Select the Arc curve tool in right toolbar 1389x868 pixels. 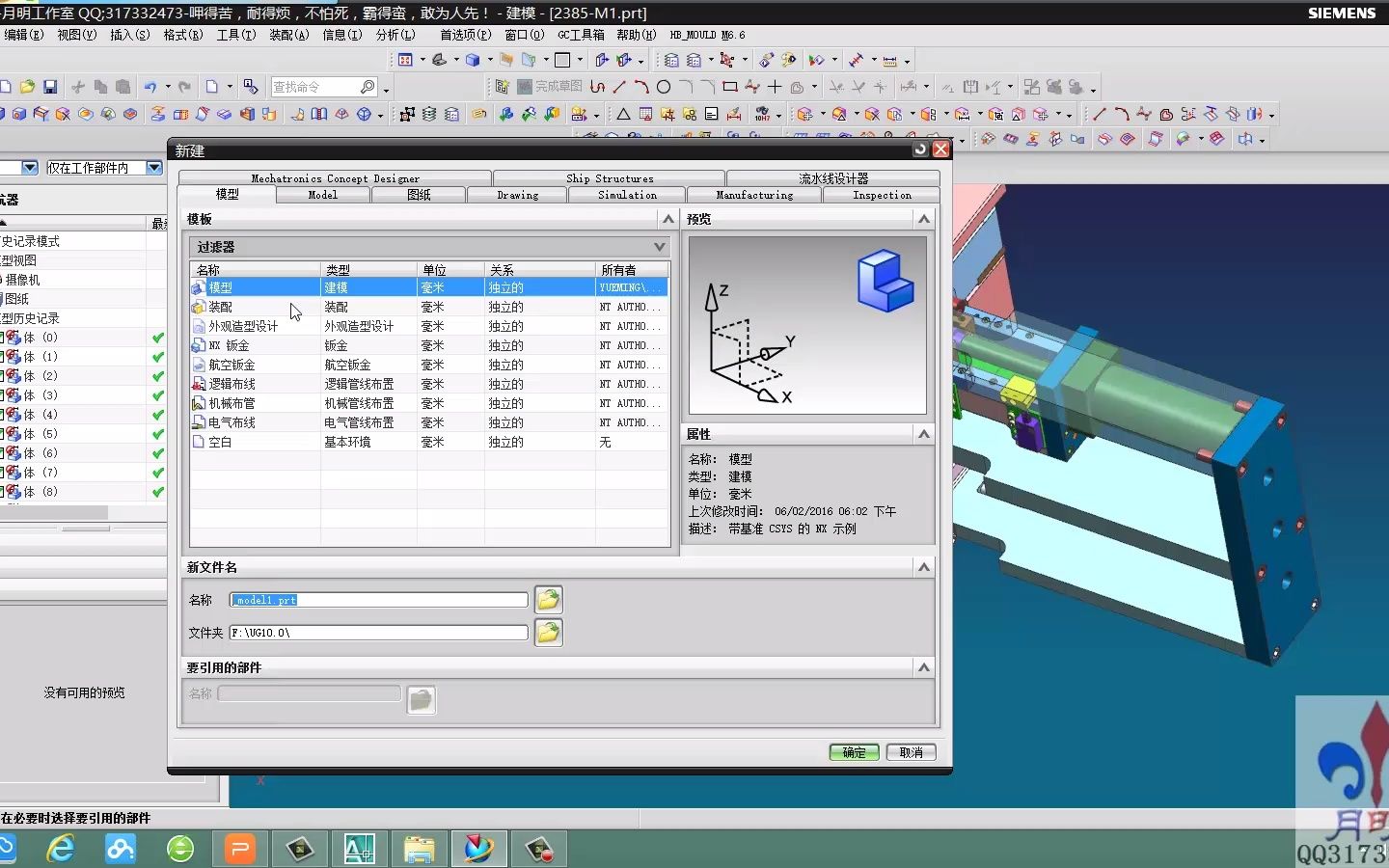(1122, 114)
